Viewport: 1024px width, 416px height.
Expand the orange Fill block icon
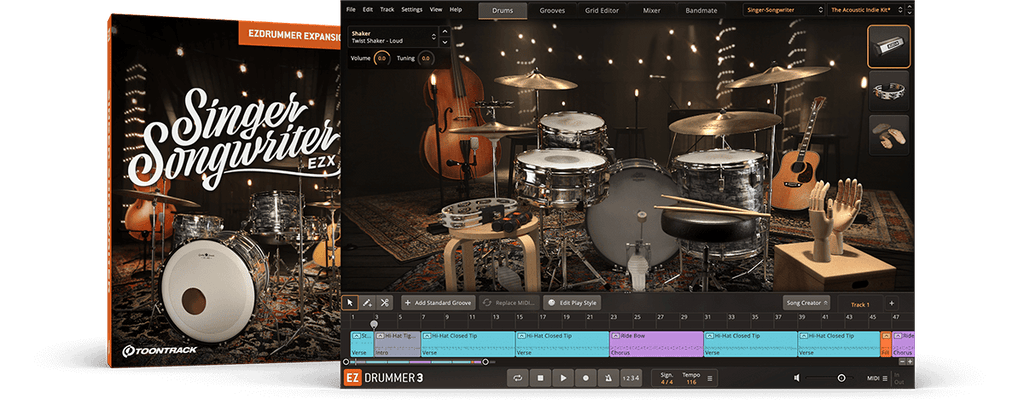click(x=886, y=336)
